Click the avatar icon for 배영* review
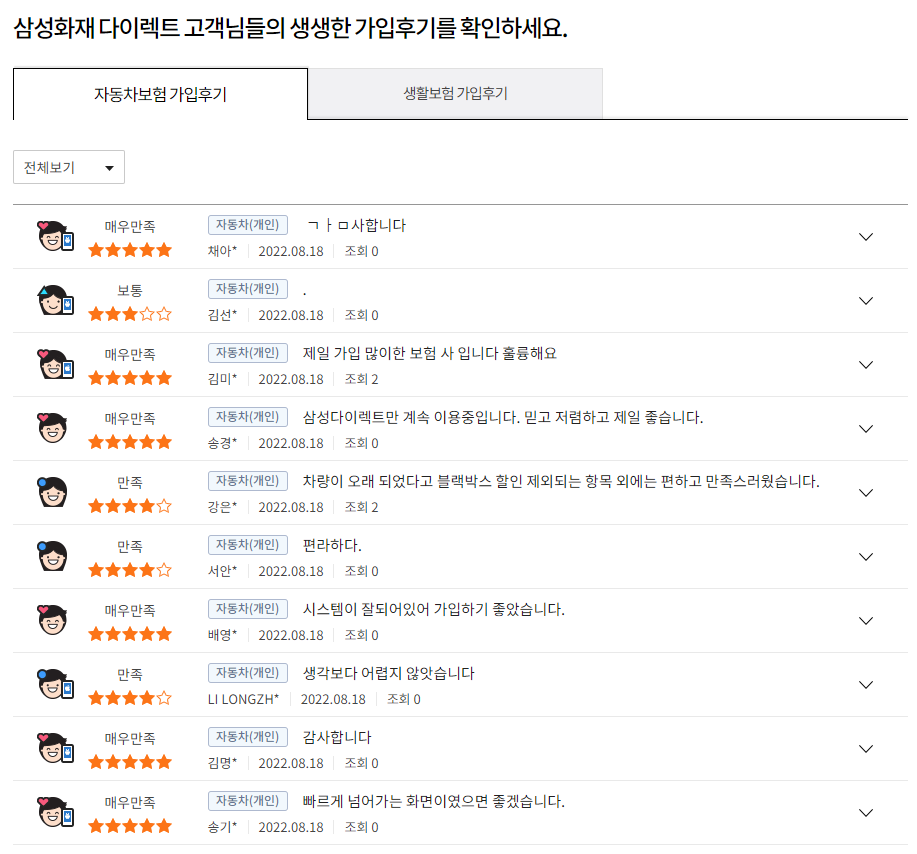Image resolution: width=917 pixels, height=854 pixels. click(x=53, y=620)
